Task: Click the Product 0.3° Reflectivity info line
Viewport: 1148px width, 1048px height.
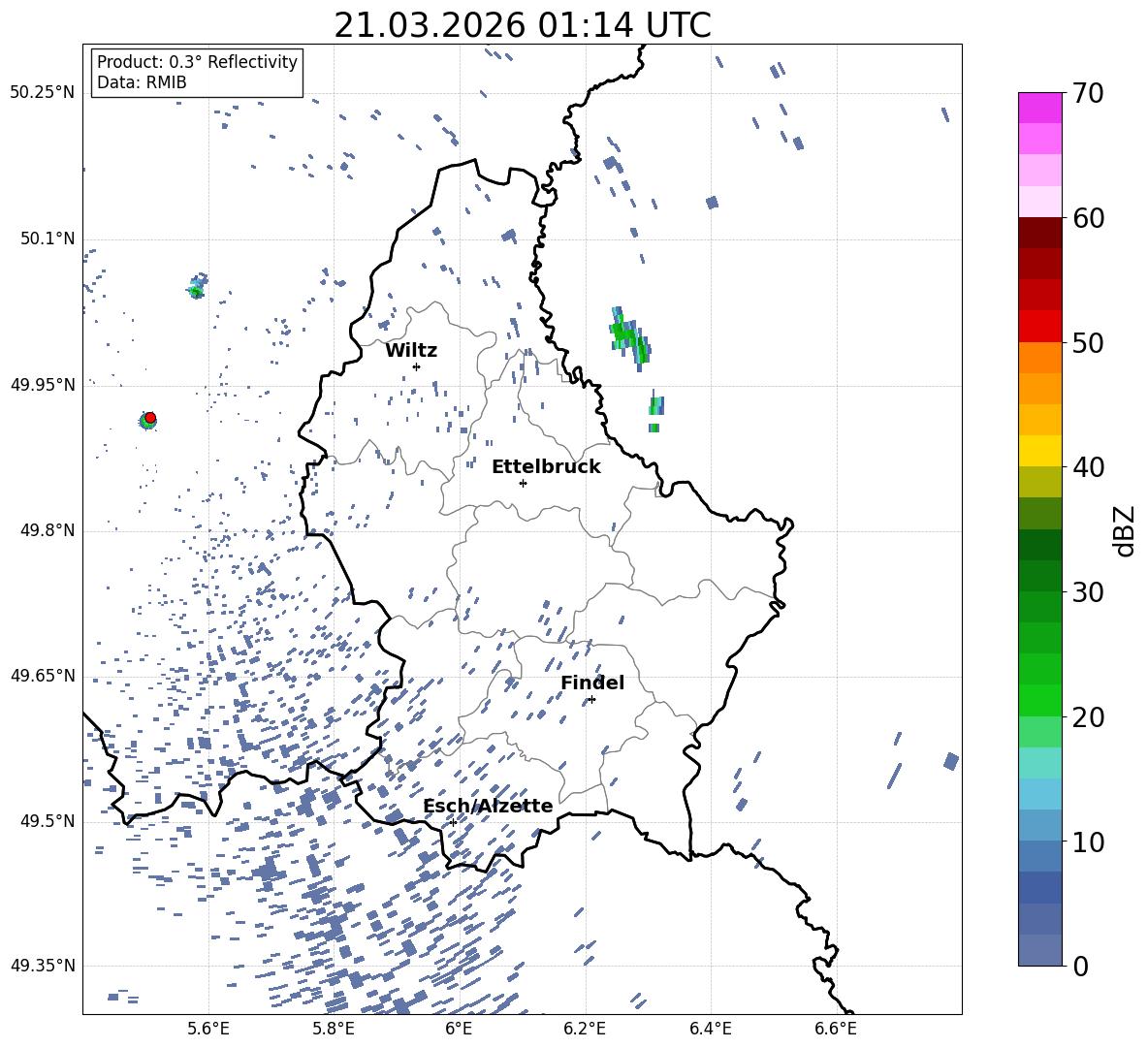Action: point(197,62)
